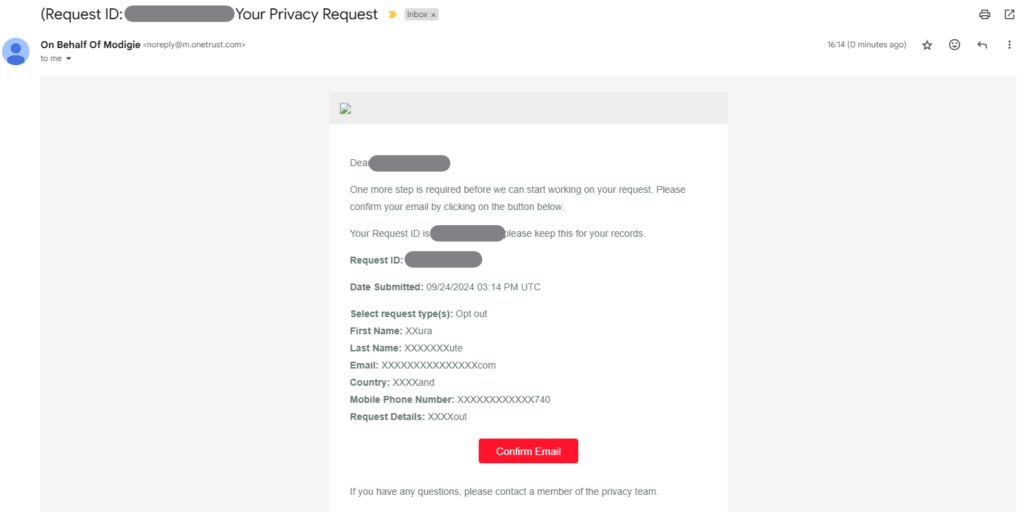
Task: Click the masked Mobile Phone Number value
Action: (x=503, y=400)
